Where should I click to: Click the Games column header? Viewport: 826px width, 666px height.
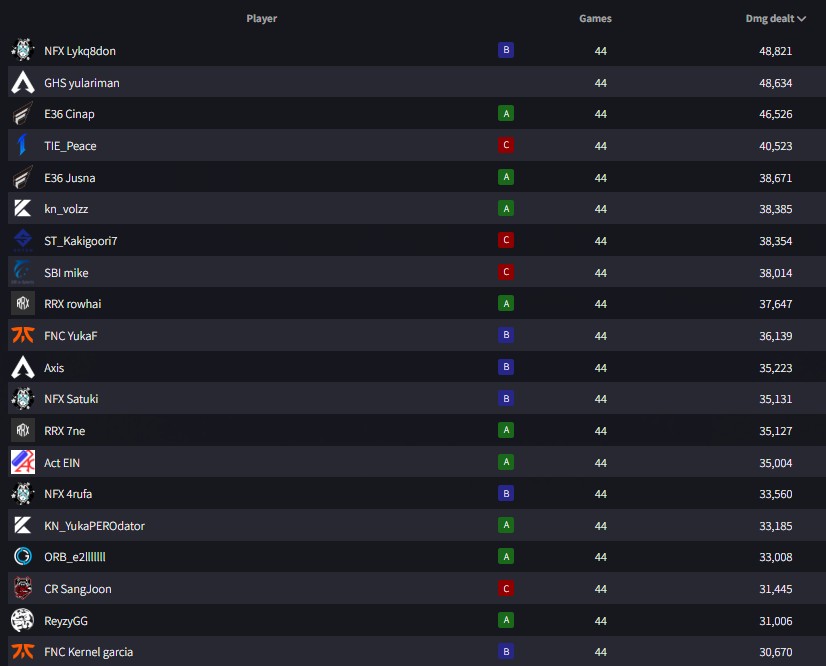coord(595,18)
